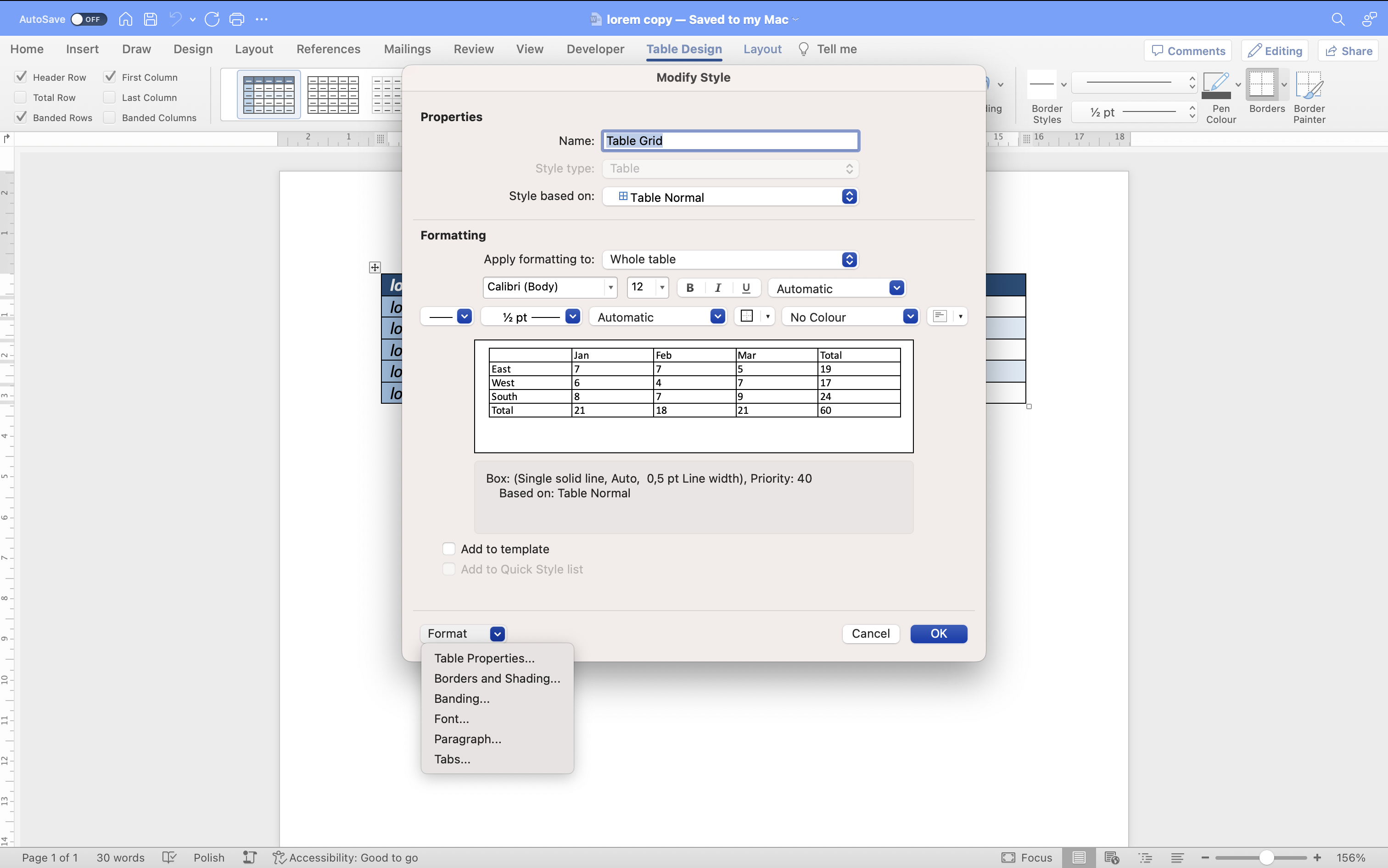This screenshot has height=868, width=1388.
Task: Open font colour Automatic picker
Action: pyautogui.click(x=837, y=288)
